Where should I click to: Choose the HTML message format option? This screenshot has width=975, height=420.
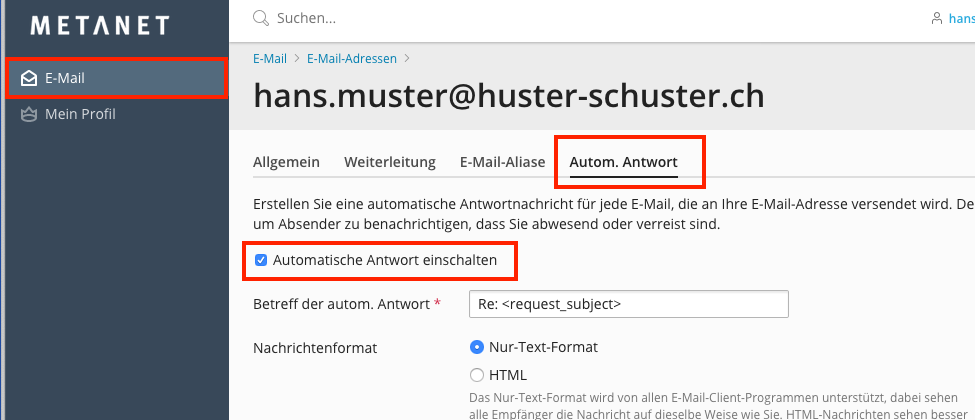coord(476,375)
